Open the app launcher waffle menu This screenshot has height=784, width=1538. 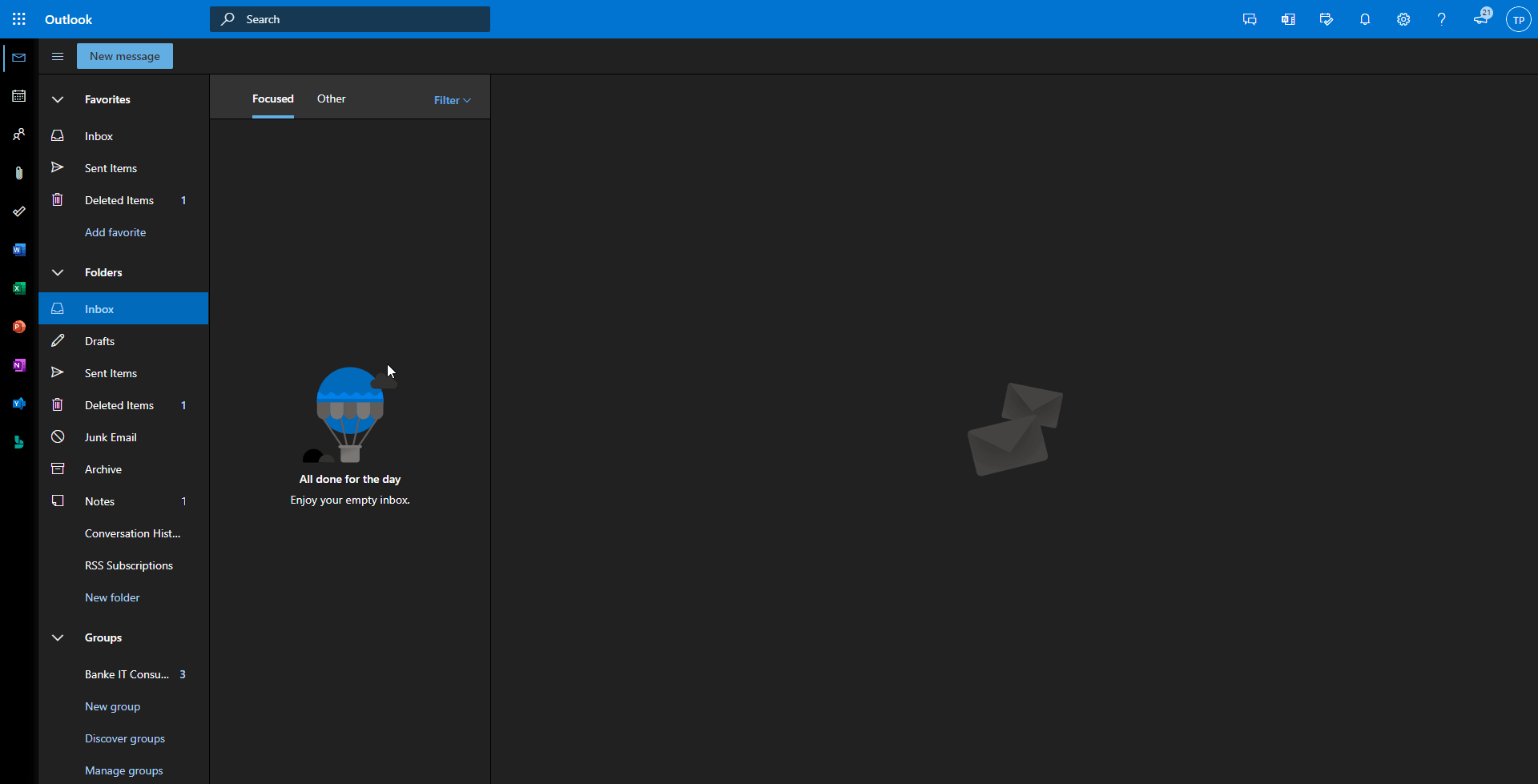point(18,18)
